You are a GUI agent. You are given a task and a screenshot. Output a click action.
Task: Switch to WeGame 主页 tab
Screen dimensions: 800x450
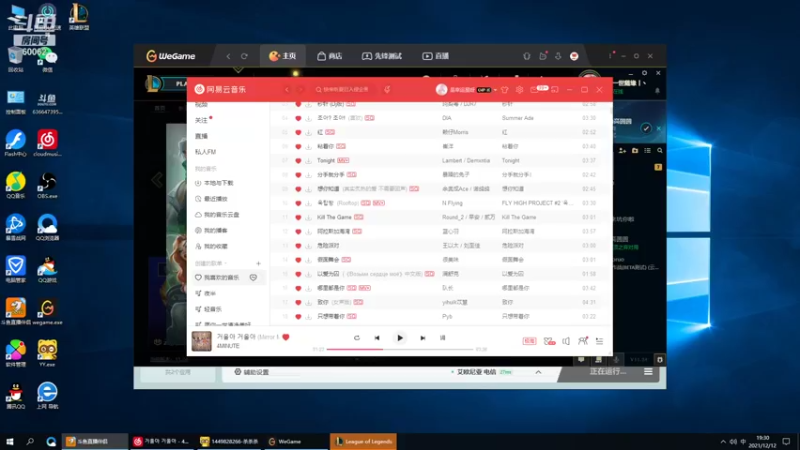click(283, 56)
